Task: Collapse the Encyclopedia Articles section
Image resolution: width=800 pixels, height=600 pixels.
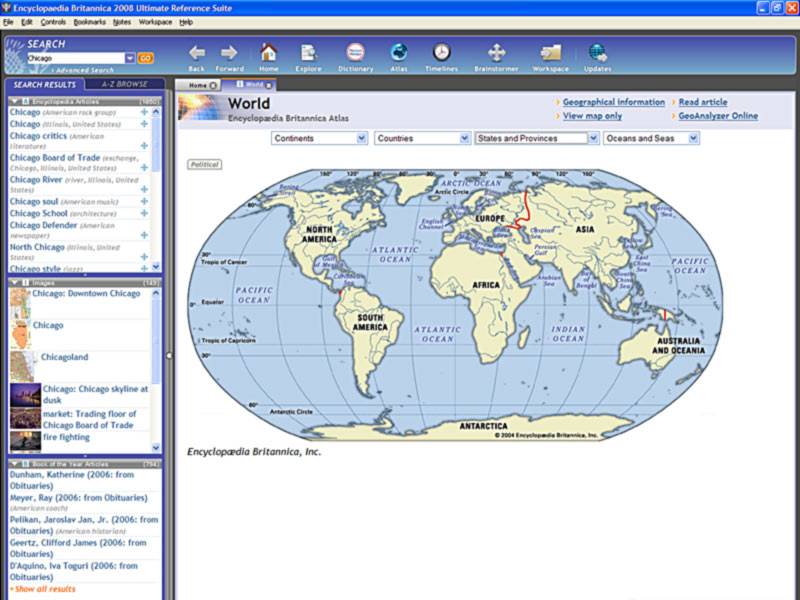Action: coord(15,102)
